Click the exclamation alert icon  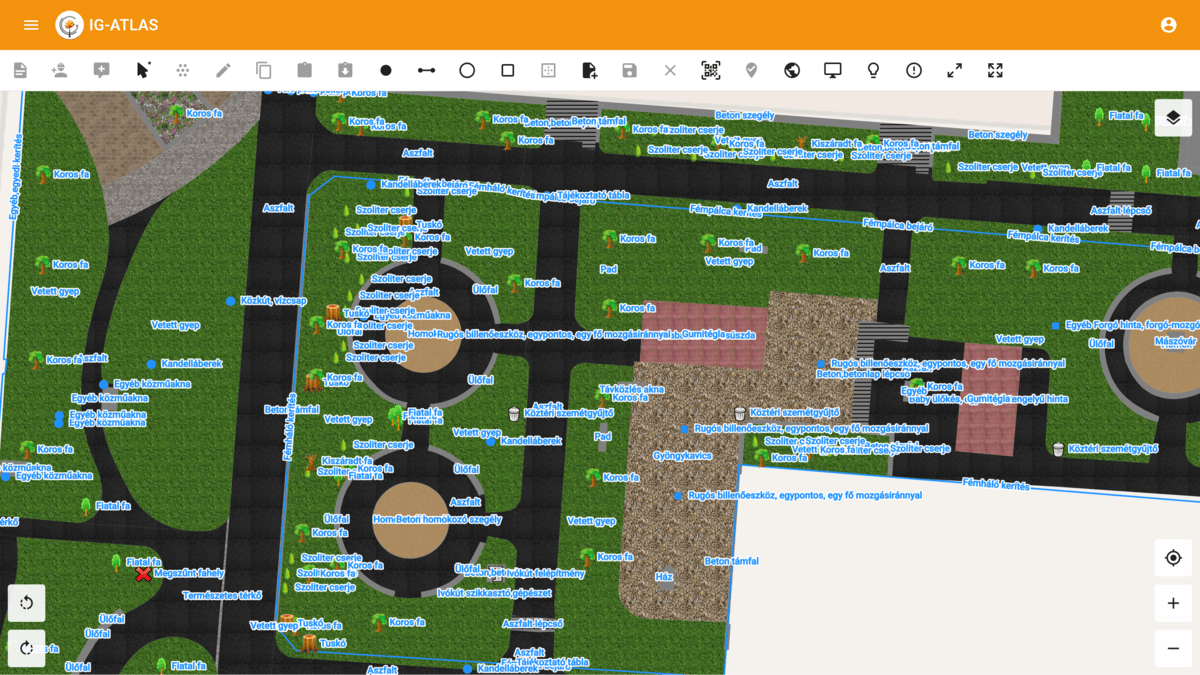(x=914, y=71)
